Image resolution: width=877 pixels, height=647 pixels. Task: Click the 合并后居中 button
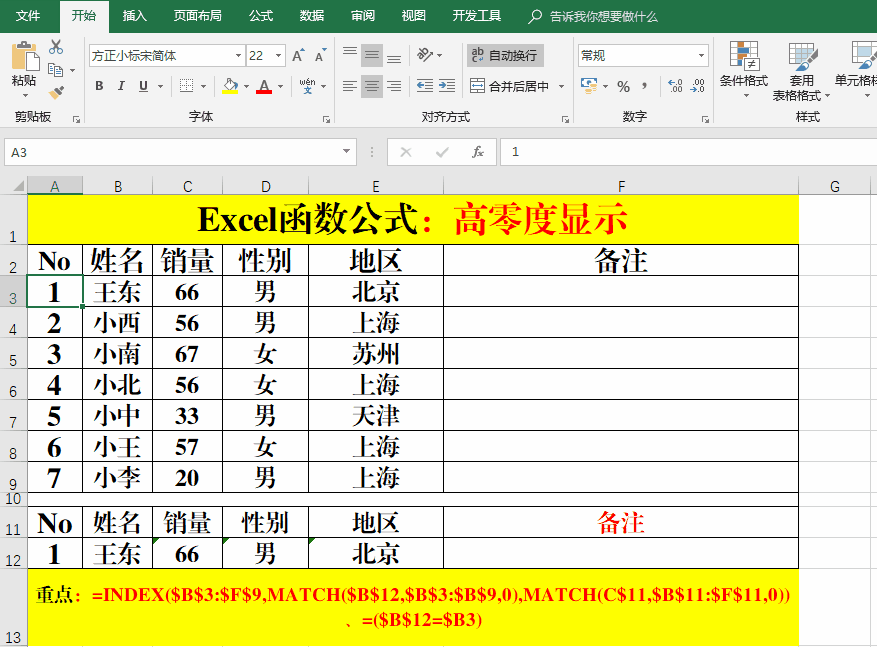(509, 86)
